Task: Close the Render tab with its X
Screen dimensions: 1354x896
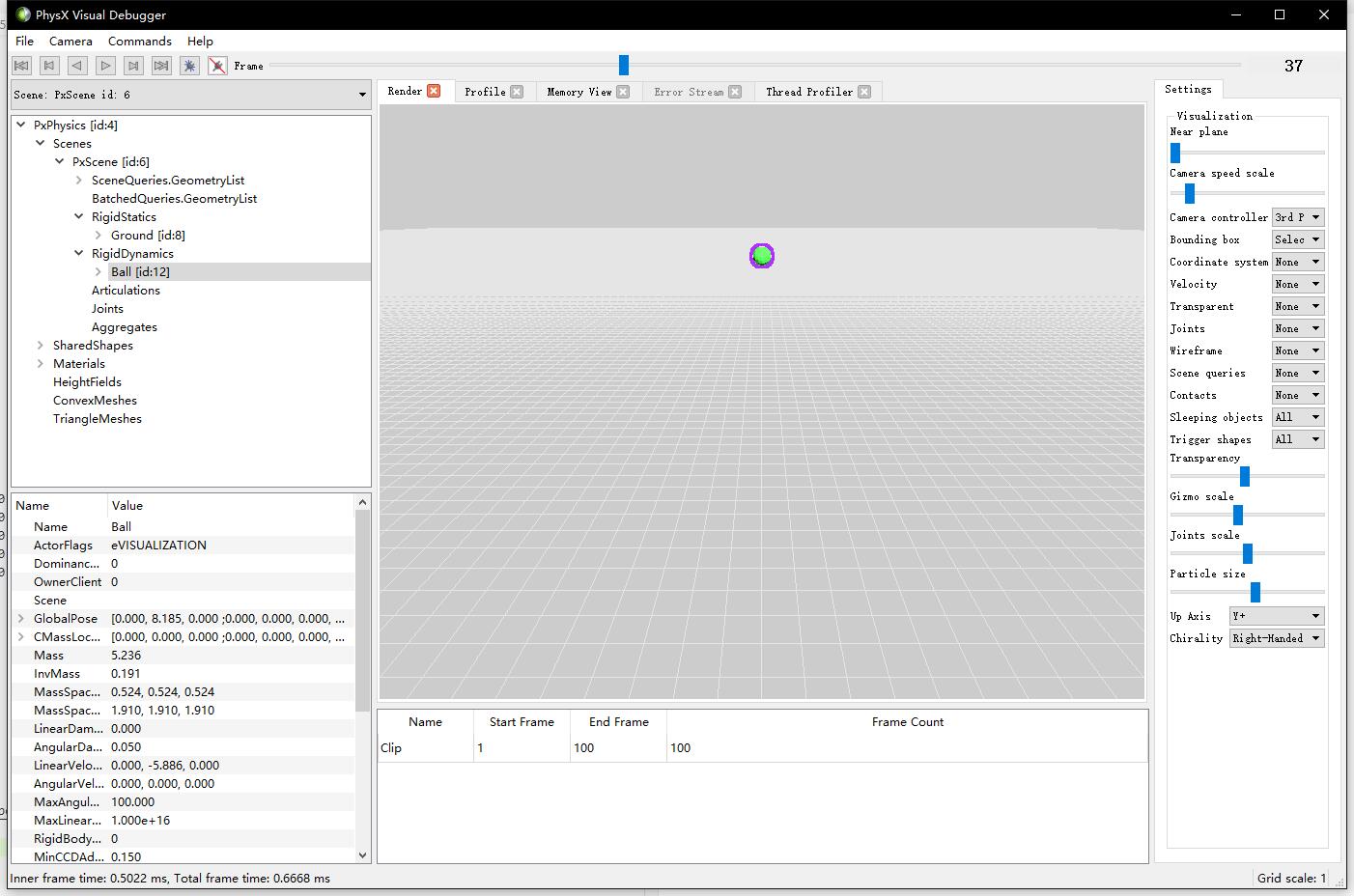Action: point(434,91)
